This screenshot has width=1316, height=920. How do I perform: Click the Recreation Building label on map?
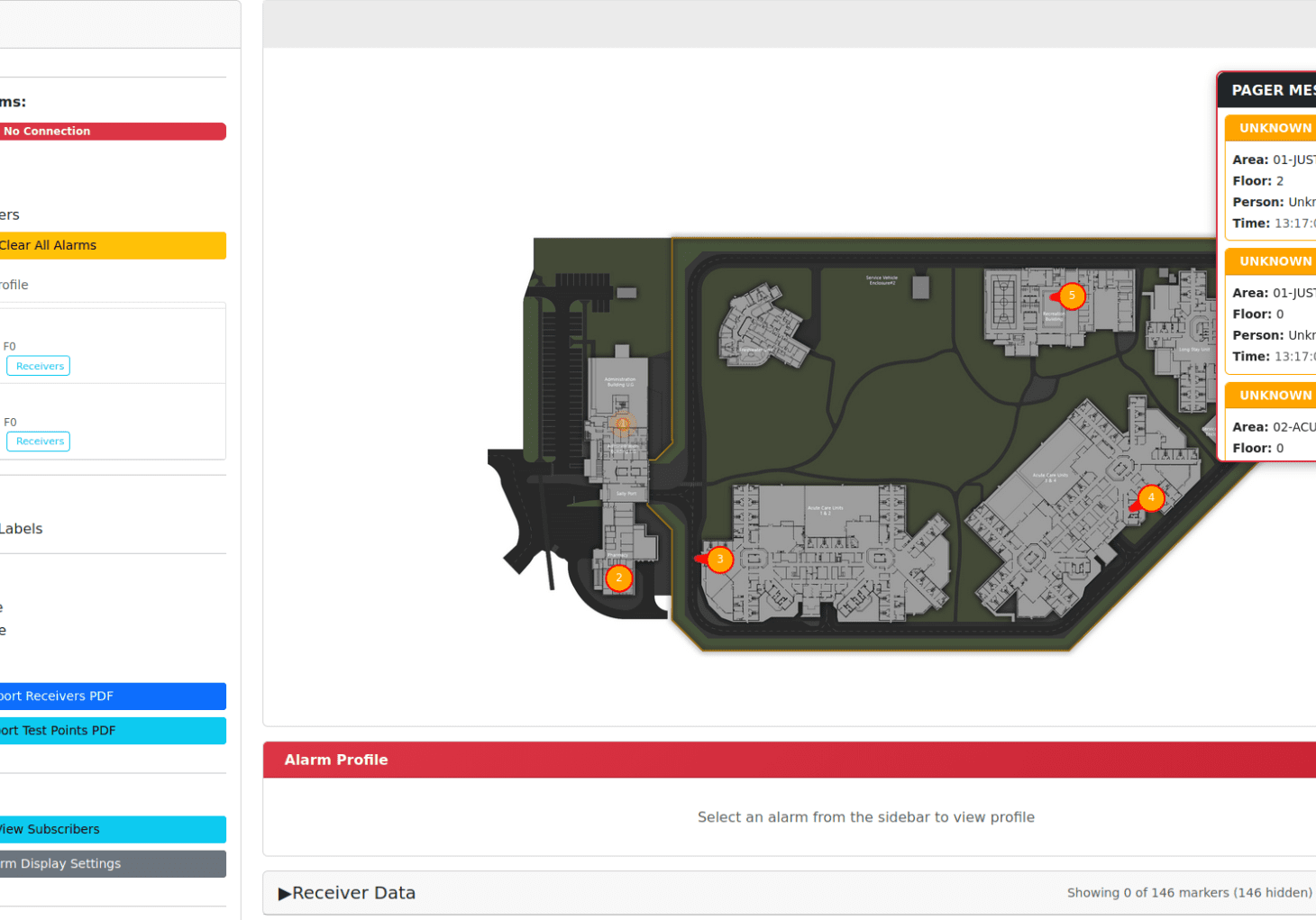(x=1054, y=316)
